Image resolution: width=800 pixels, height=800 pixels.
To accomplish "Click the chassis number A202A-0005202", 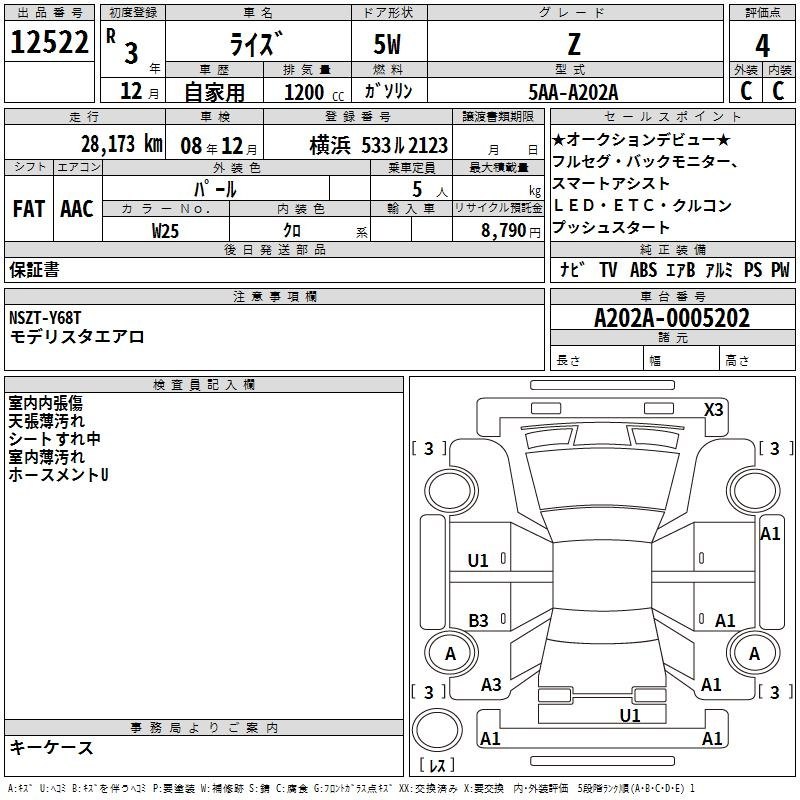I will pyautogui.click(x=671, y=318).
